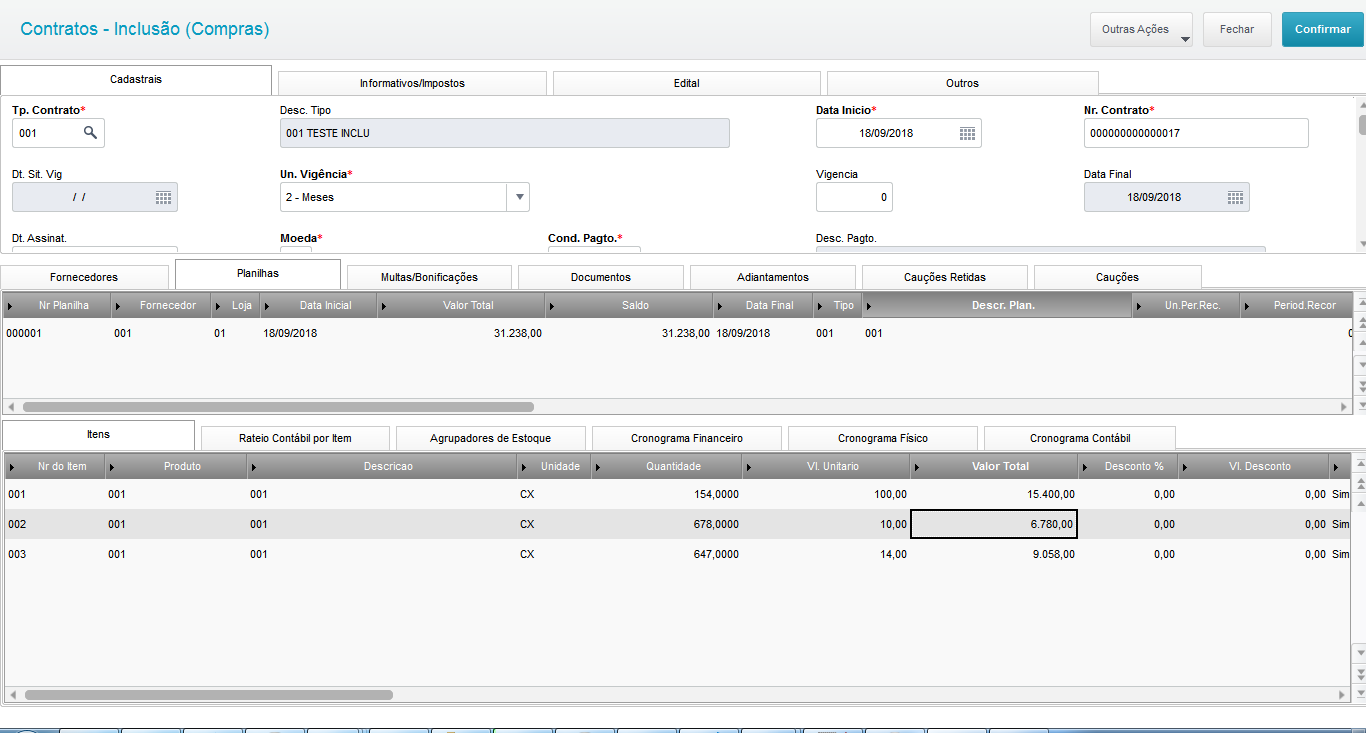Open Cronograma Financeiro tab
Screen dimensions: 1366x733
(687, 438)
